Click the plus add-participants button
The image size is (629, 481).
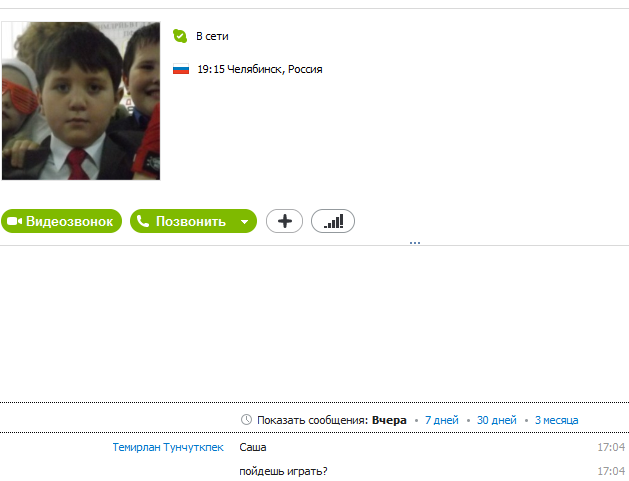tap(284, 221)
